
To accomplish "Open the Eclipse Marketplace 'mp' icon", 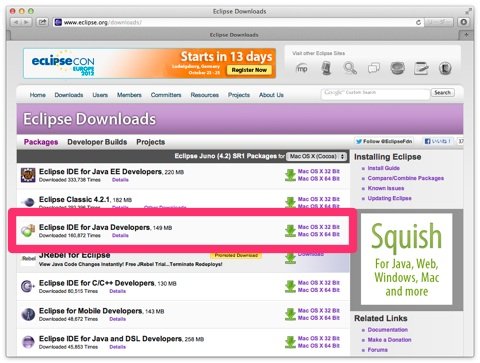I will (x=302, y=69).
